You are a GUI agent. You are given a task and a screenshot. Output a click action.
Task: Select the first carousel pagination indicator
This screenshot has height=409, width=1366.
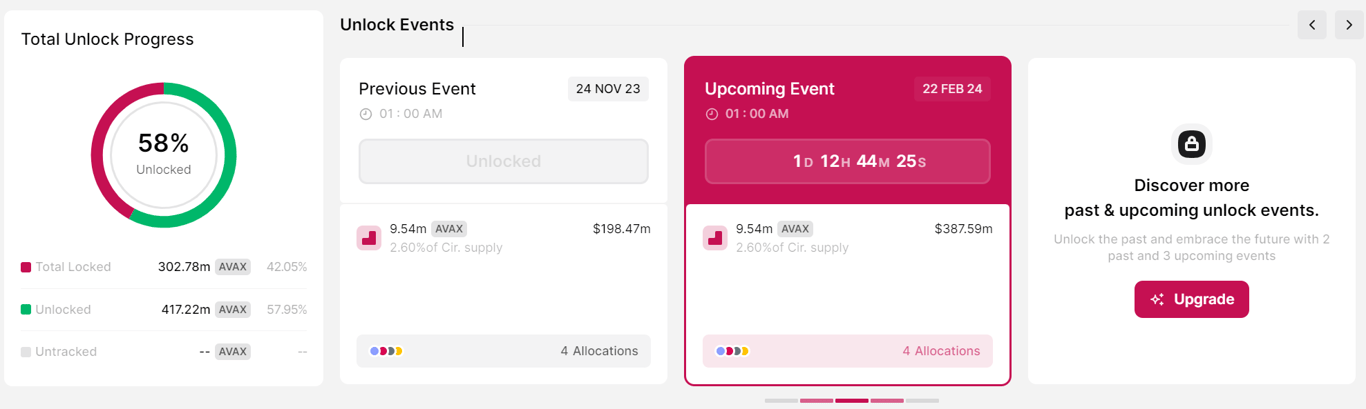coord(781,401)
